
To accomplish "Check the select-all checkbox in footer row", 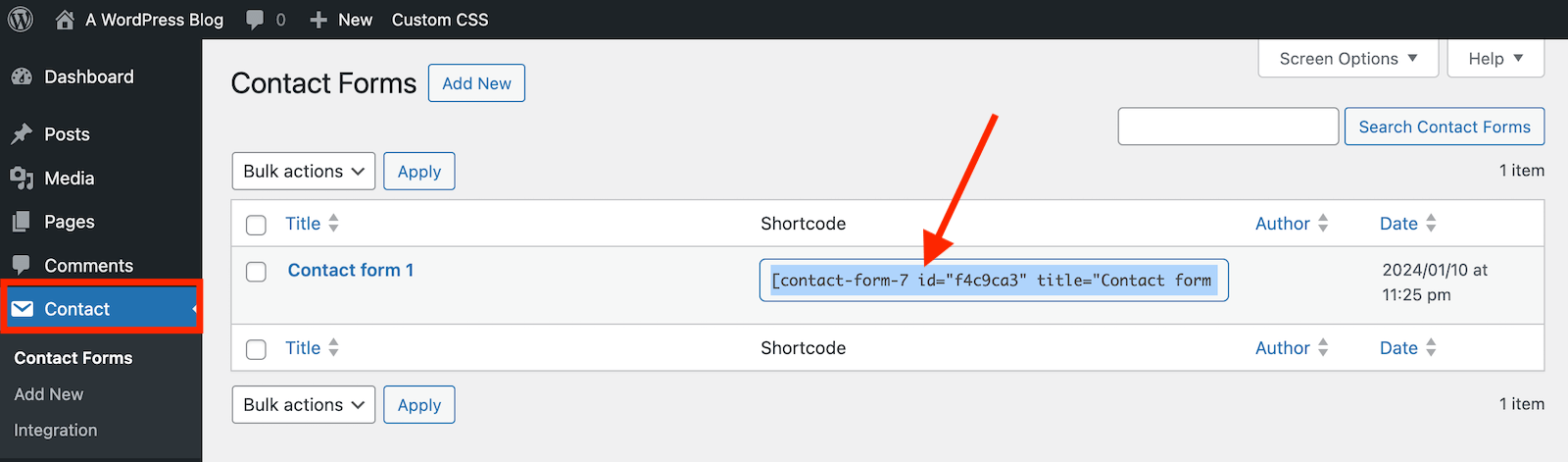I will 256,349.
